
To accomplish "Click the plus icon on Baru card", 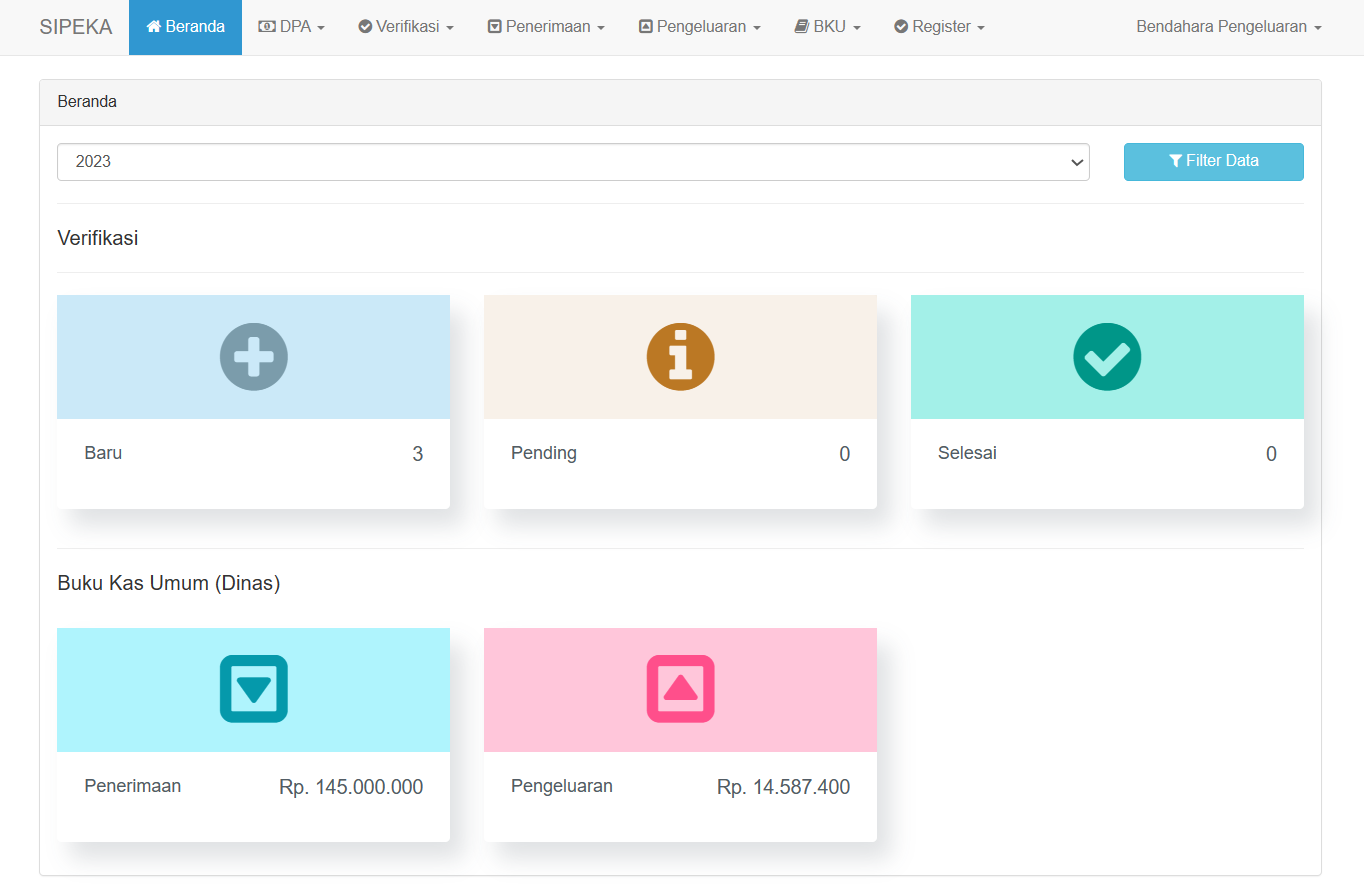I will tap(254, 357).
